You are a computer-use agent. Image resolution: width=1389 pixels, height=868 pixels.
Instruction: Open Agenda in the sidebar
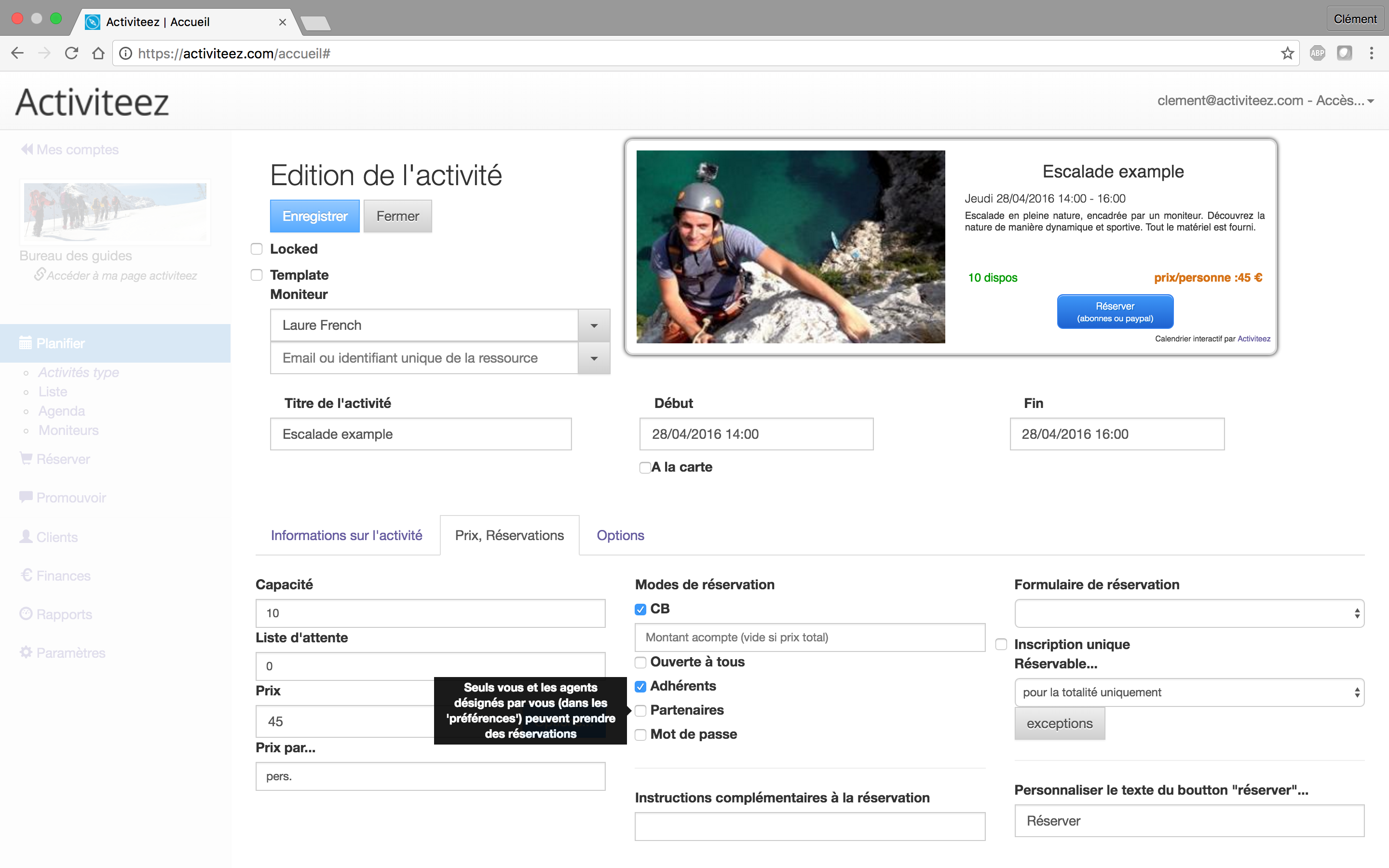click(61, 411)
